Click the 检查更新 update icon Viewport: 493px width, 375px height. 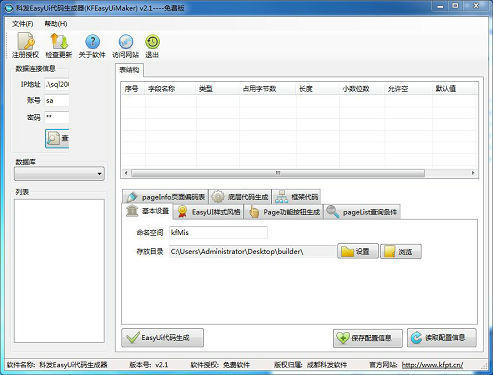59,46
